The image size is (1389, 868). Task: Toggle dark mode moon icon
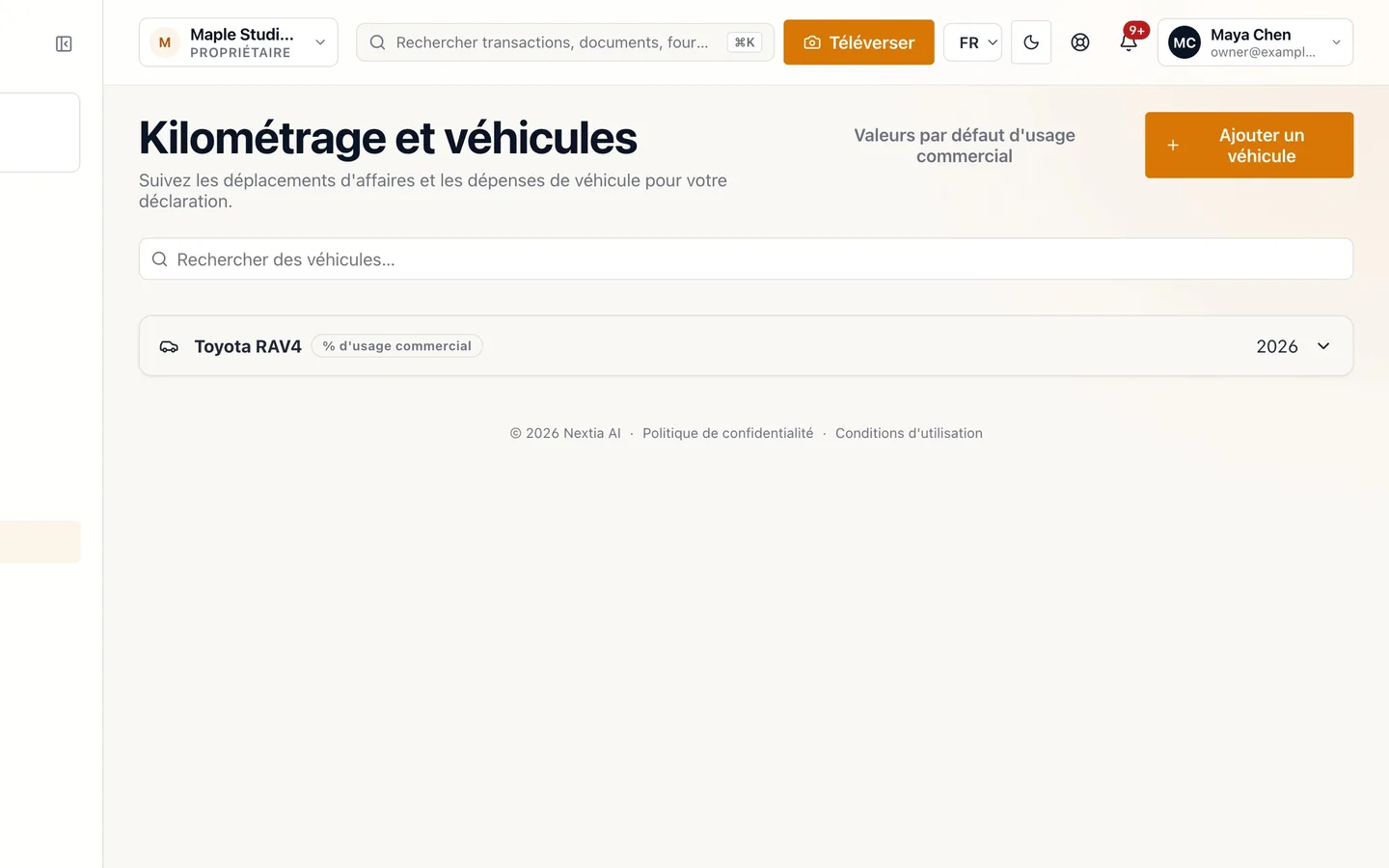[x=1031, y=42]
